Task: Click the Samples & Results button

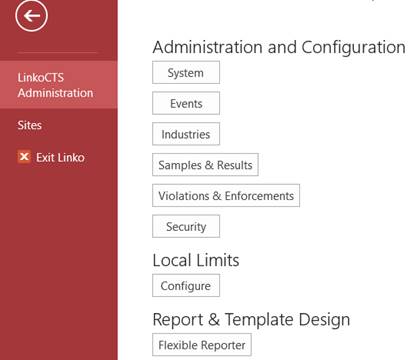Action: coord(205,165)
